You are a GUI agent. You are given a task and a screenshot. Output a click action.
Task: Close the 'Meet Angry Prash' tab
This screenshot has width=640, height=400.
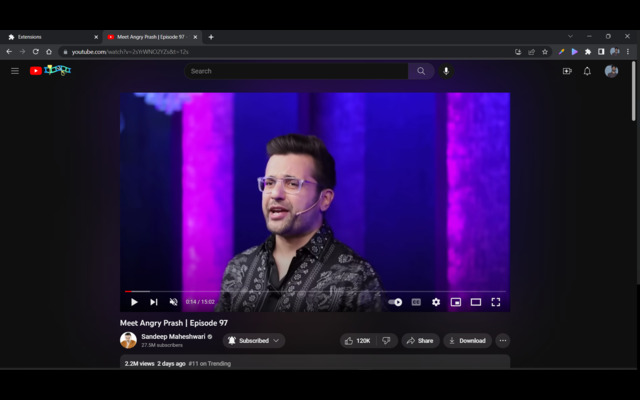click(195, 37)
